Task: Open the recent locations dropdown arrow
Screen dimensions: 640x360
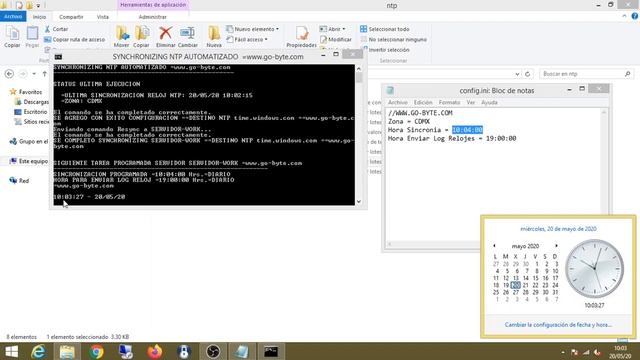Action: tap(34, 74)
